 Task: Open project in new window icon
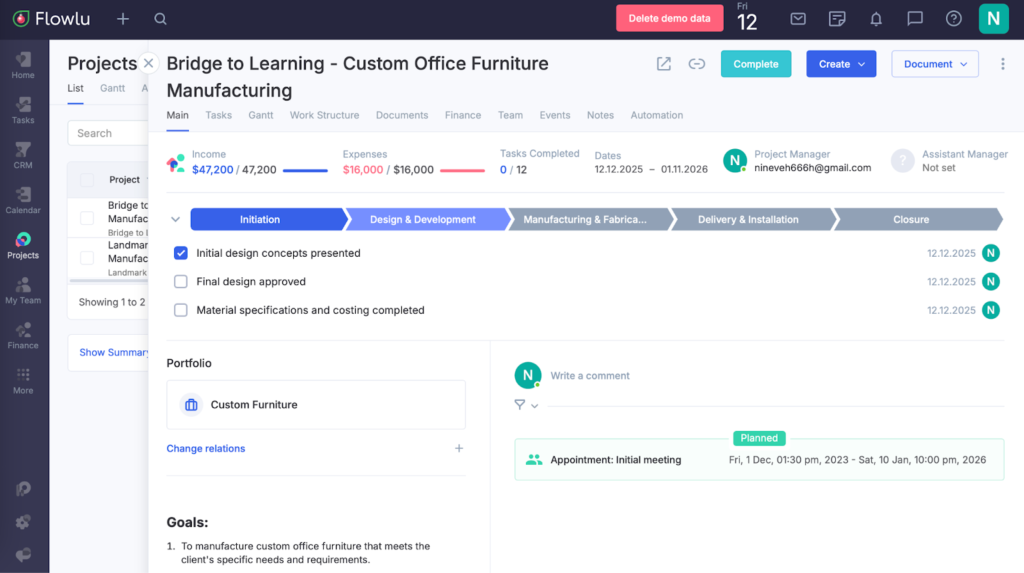pos(664,63)
